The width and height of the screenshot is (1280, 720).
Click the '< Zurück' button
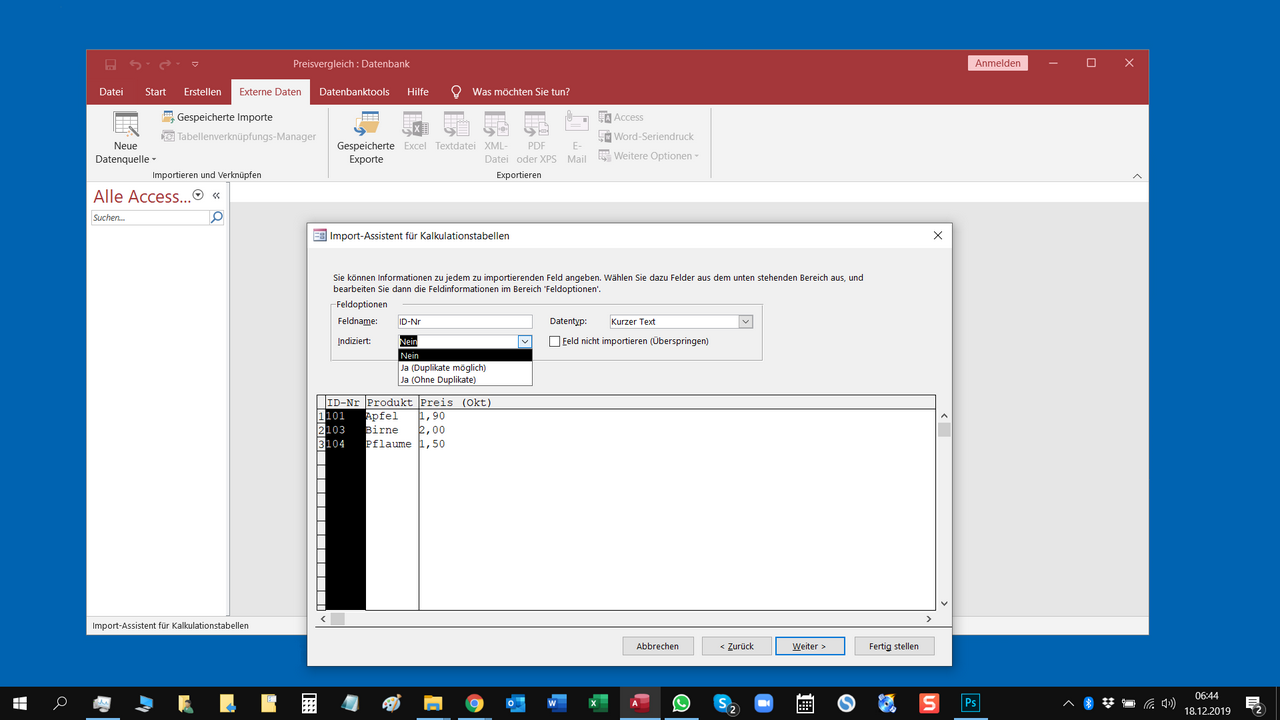coord(737,646)
